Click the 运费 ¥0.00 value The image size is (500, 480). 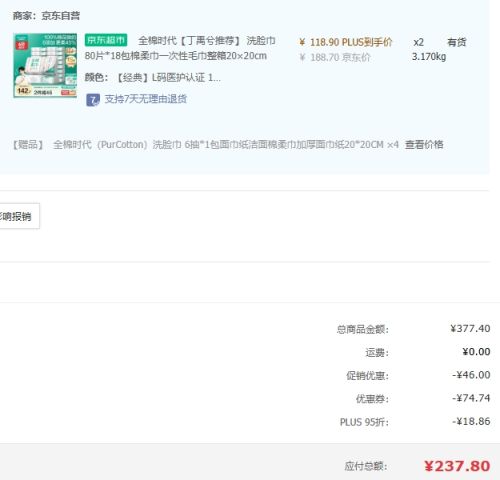pyautogui.click(x=476, y=351)
